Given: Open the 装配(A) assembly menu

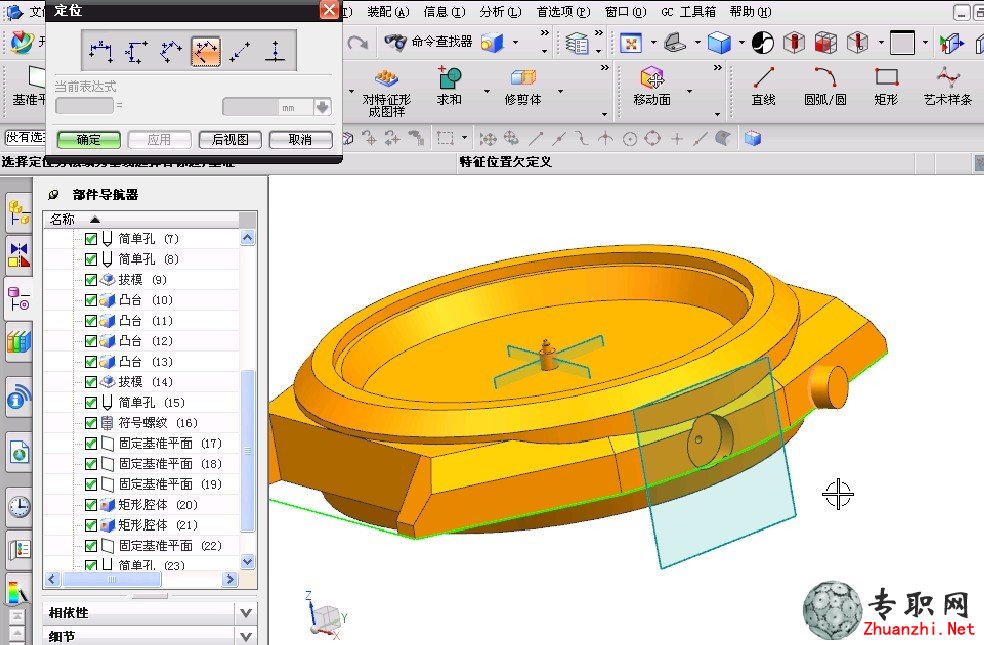Looking at the screenshot, I should coord(388,12).
